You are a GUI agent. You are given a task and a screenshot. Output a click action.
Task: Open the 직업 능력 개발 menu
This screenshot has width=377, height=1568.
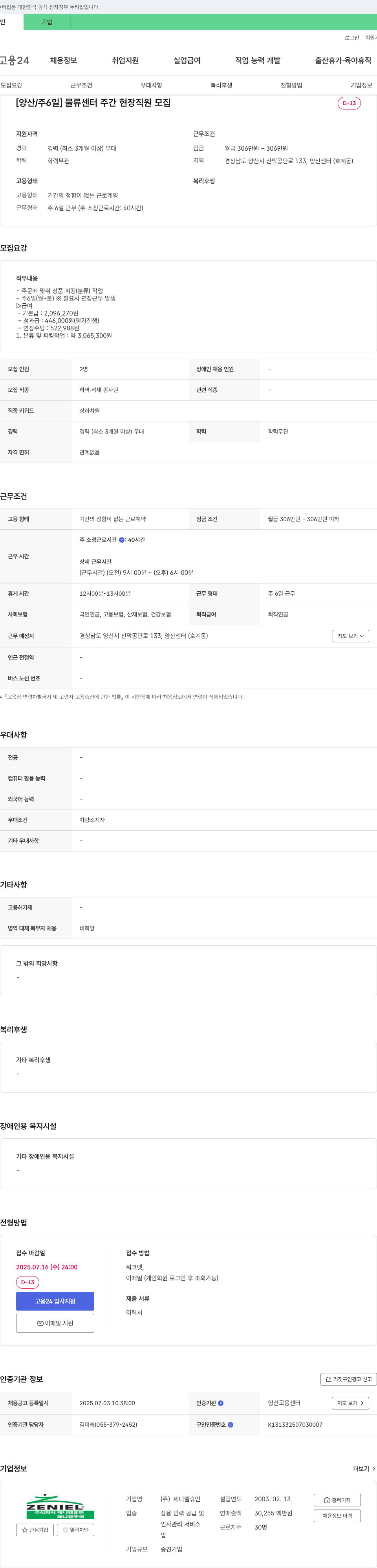click(x=258, y=60)
